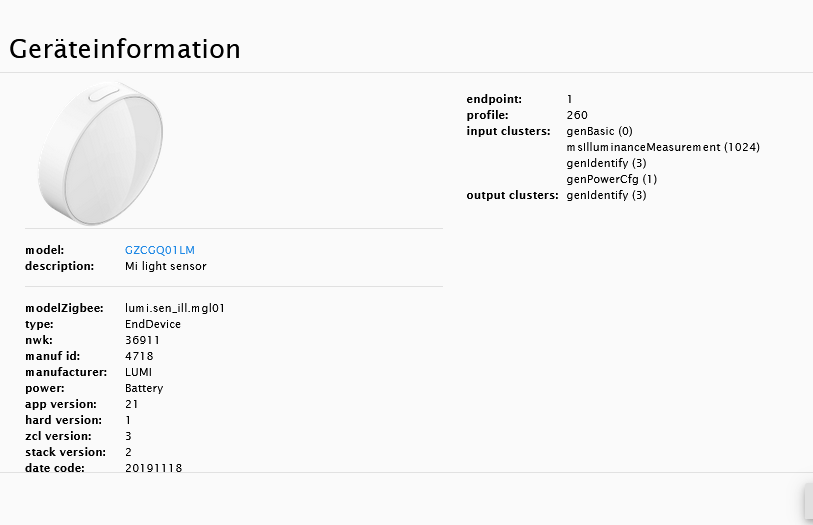The width and height of the screenshot is (813, 525).
Task: Click the manufacturer value LUMI
Action: tap(139, 372)
